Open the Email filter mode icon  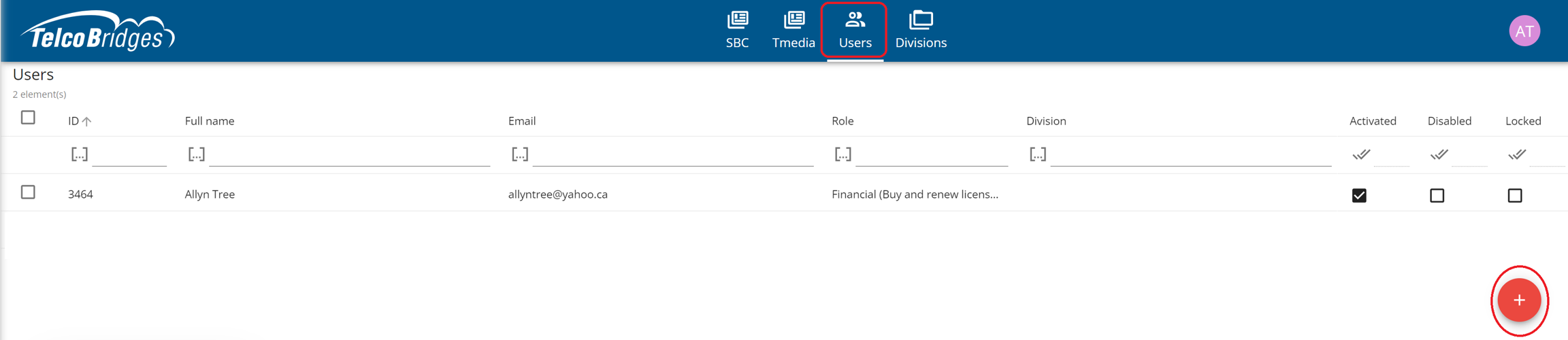point(519,155)
